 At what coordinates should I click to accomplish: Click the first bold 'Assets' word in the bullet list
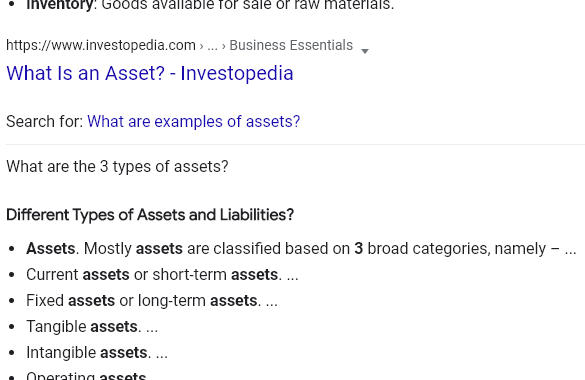[x=50, y=248]
